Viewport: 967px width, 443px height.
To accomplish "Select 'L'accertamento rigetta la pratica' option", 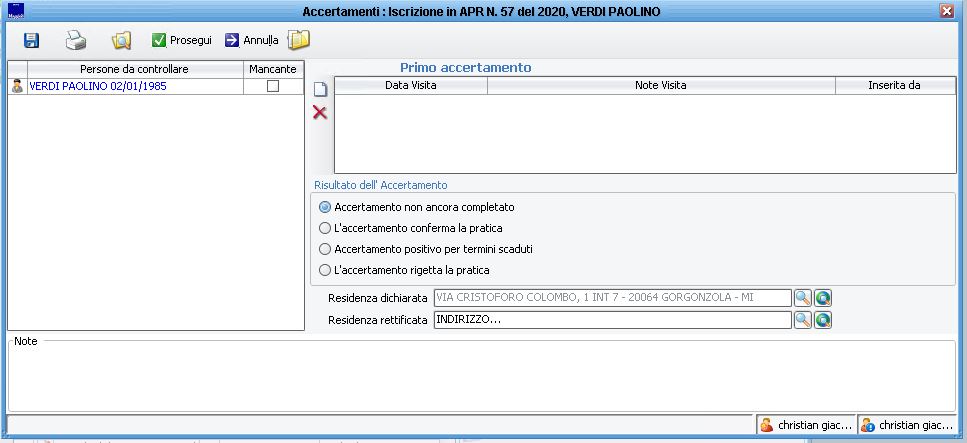I will pyautogui.click(x=324, y=270).
